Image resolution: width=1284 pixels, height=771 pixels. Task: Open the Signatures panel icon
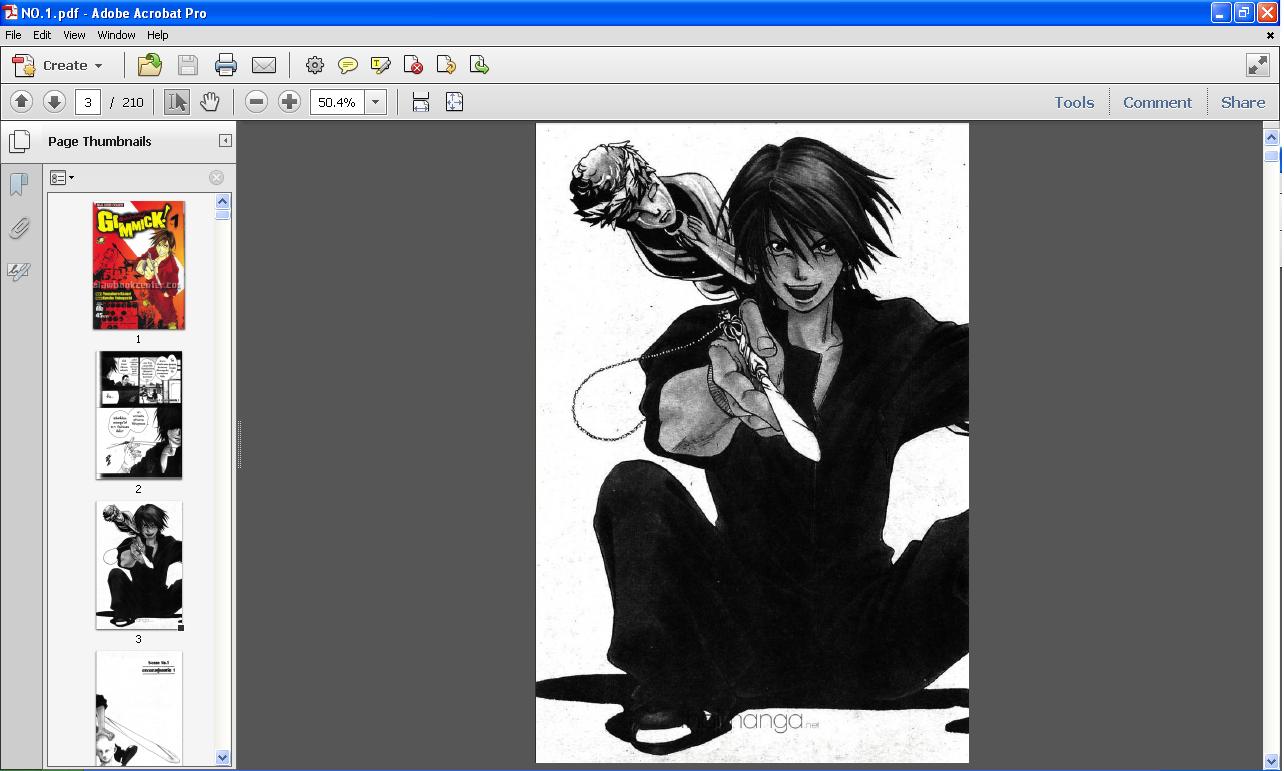pyautogui.click(x=19, y=271)
